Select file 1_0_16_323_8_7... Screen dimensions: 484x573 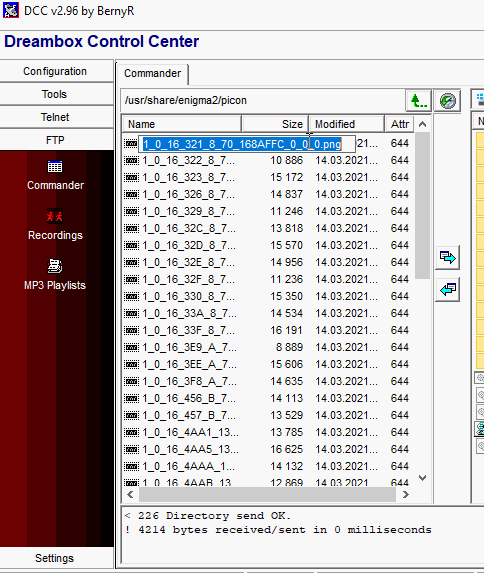[x=189, y=178]
